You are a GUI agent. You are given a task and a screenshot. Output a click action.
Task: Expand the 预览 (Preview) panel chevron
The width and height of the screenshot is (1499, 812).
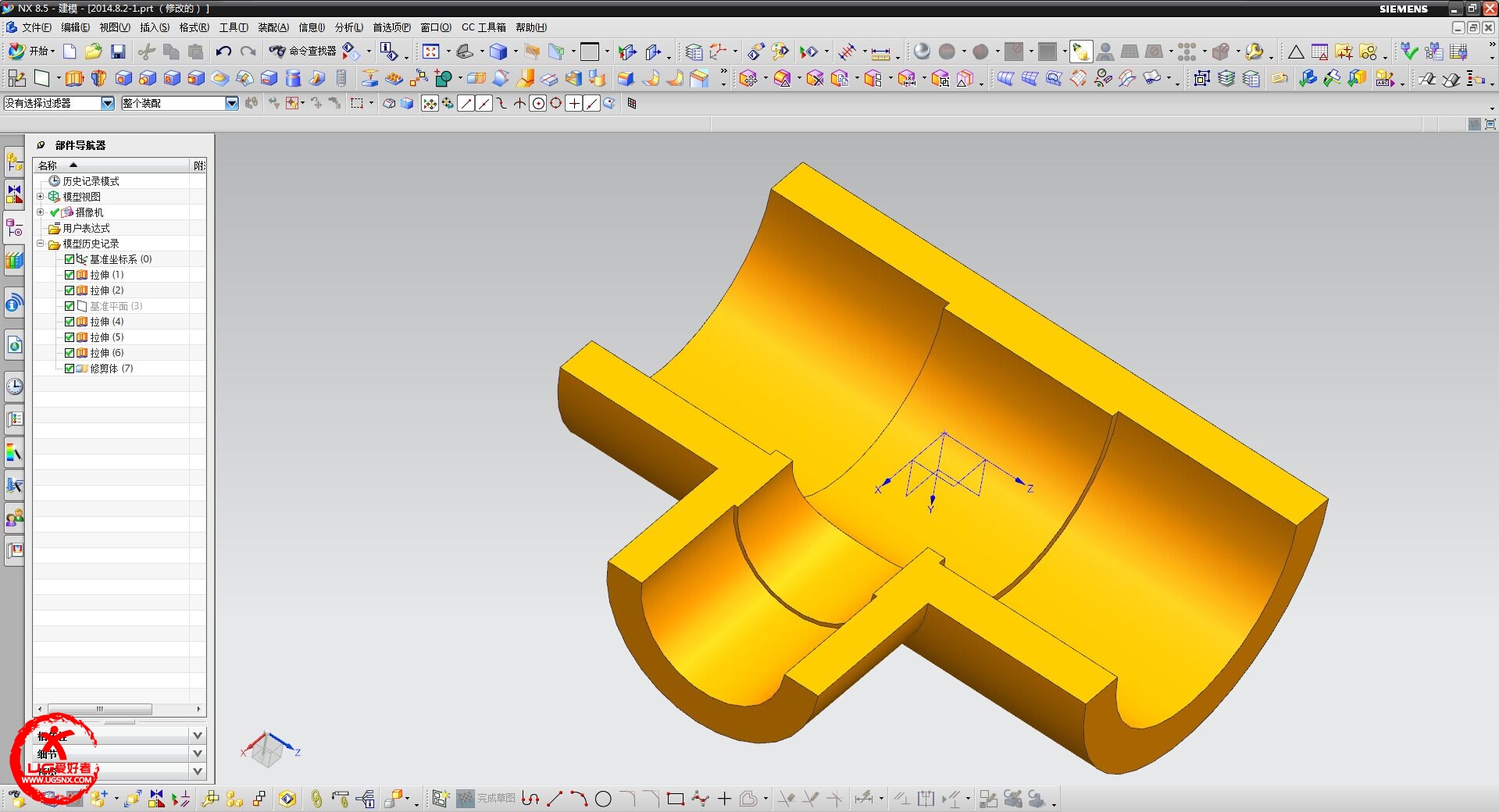click(x=198, y=771)
